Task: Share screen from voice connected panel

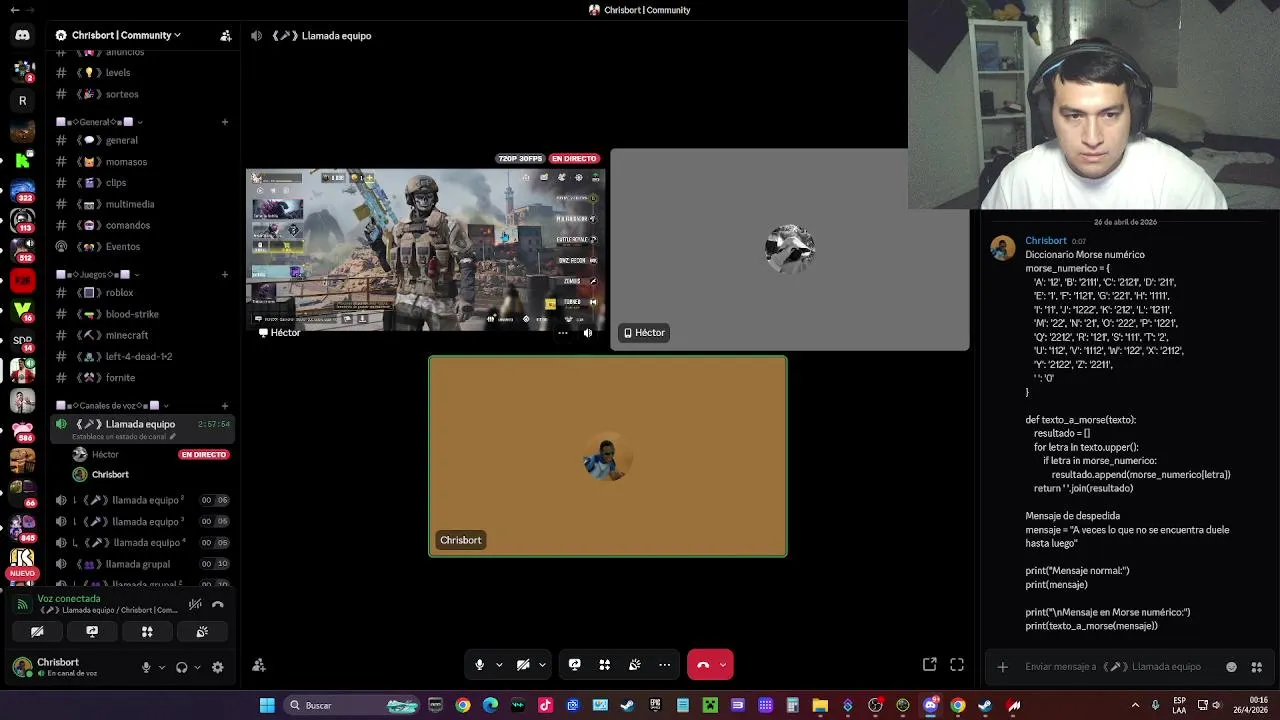Action: (x=92, y=631)
